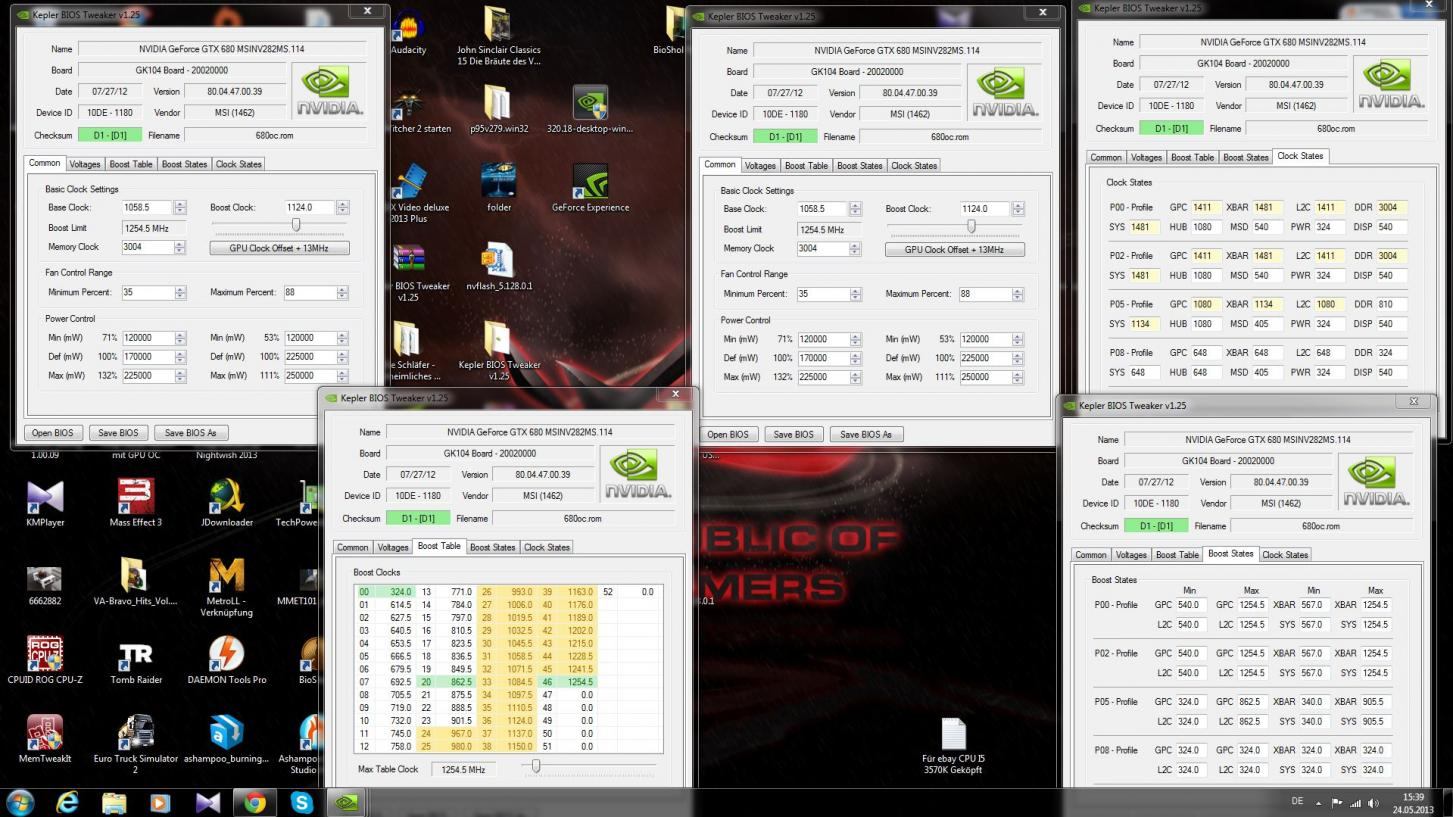Launch CPUID ROG CPU-Z shortcut
The image size is (1453, 817).
click(x=44, y=660)
